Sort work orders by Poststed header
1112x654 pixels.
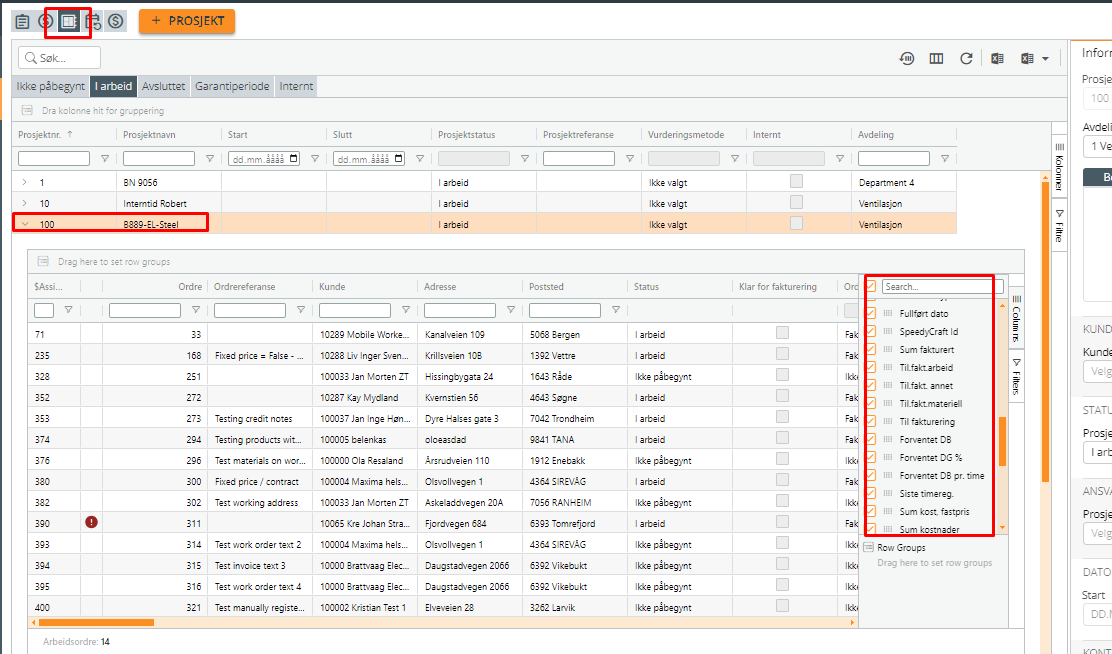[547, 287]
